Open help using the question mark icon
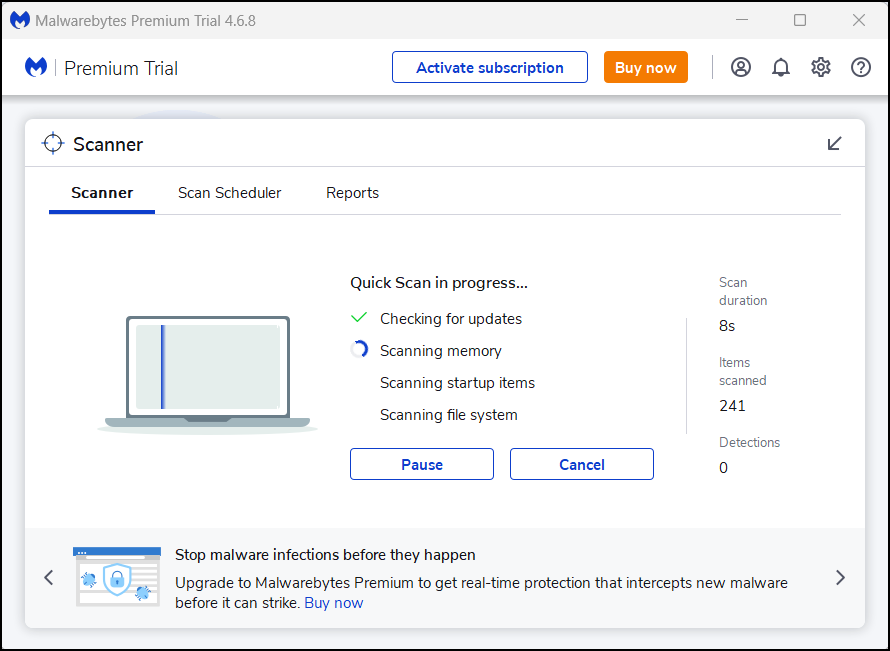This screenshot has width=890, height=651. click(x=861, y=67)
